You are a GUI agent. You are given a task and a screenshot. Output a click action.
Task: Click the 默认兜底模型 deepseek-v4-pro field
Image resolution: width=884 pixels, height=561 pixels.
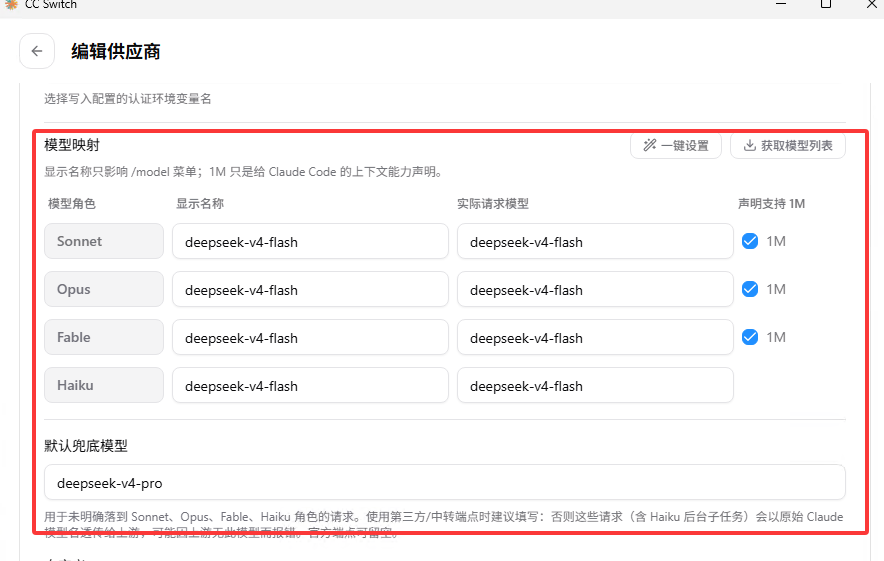[x=445, y=482]
